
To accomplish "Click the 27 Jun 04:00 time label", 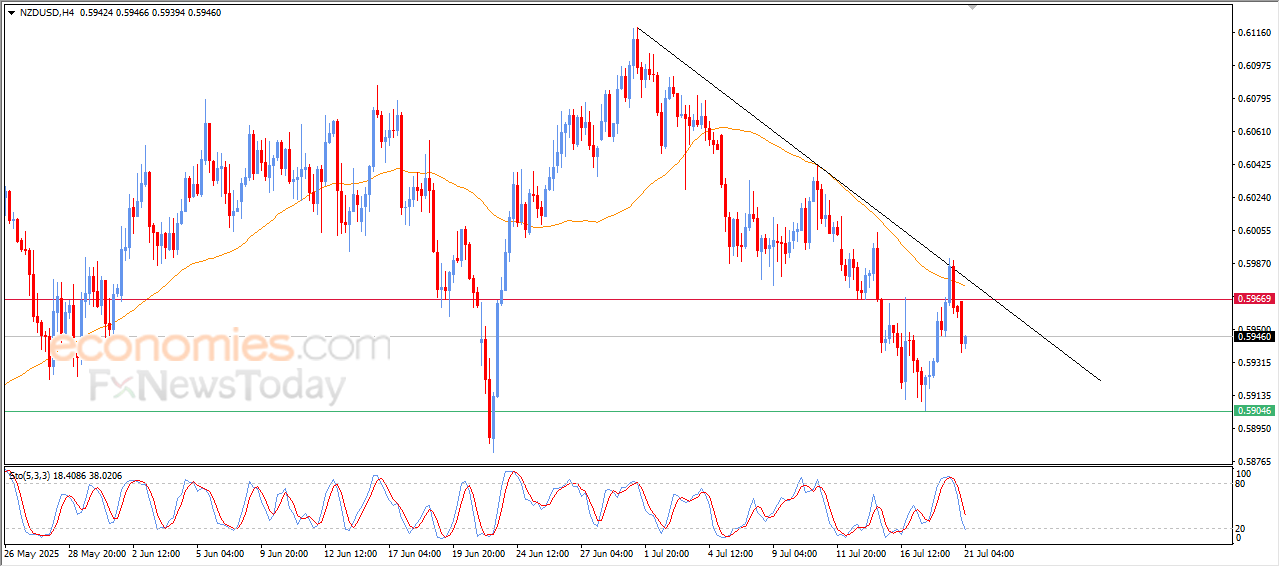I will tap(605, 553).
